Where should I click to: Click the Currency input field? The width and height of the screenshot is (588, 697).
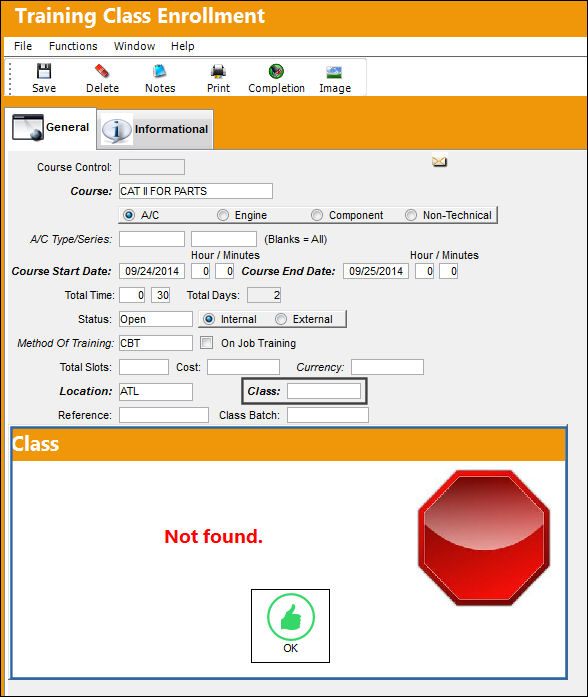(x=387, y=367)
